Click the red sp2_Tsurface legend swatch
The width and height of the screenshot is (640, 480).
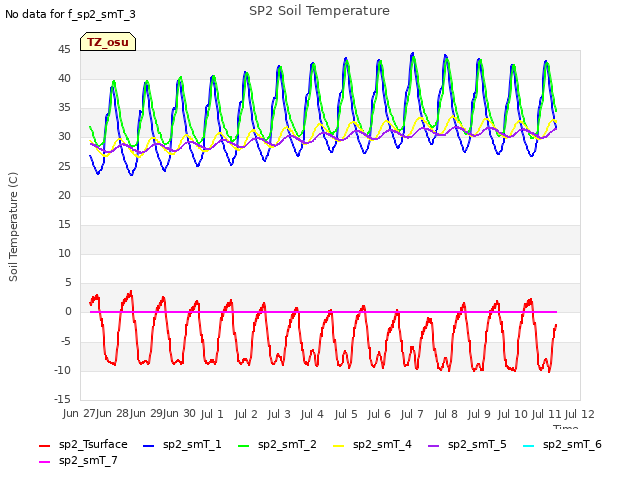pos(44,446)
